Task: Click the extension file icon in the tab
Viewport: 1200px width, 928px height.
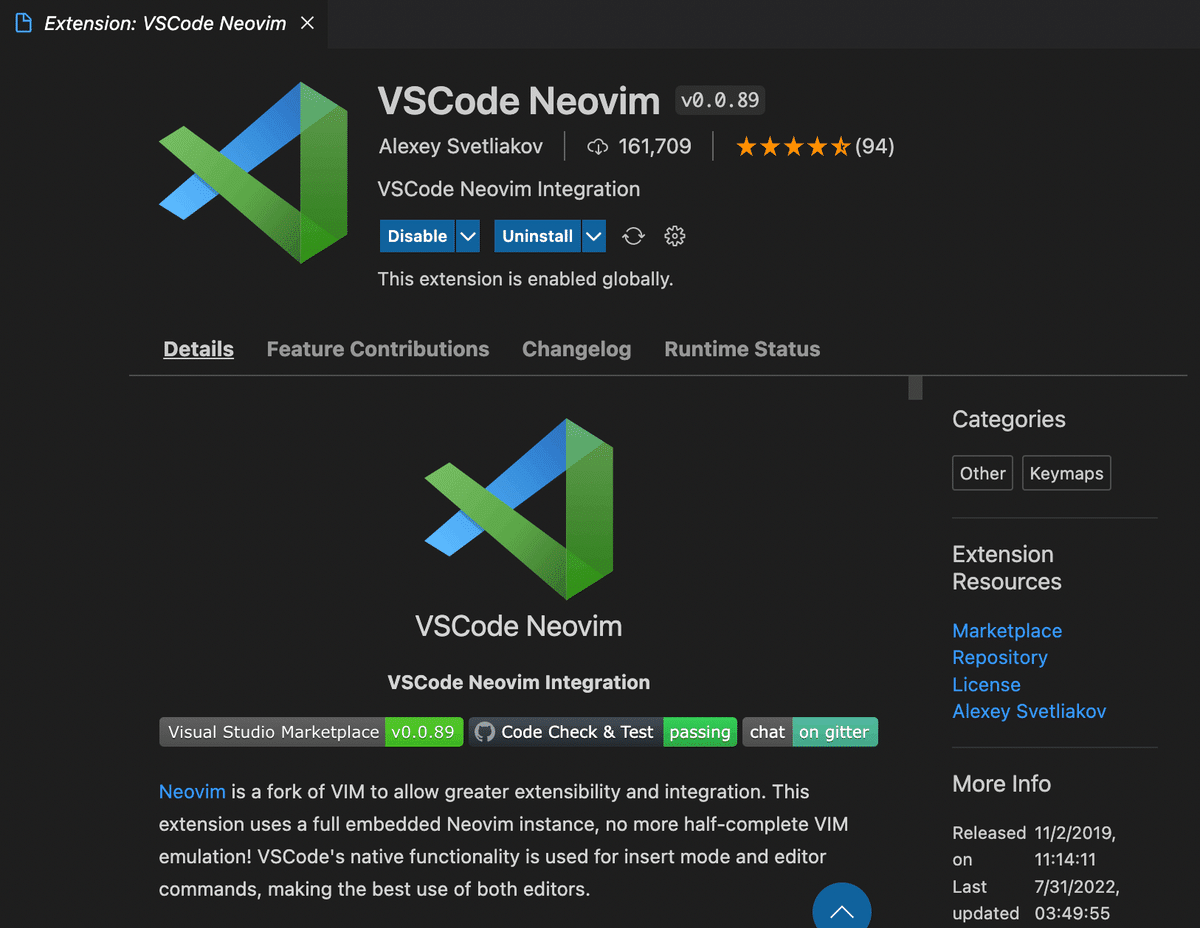Action: [x=23, y=23]
